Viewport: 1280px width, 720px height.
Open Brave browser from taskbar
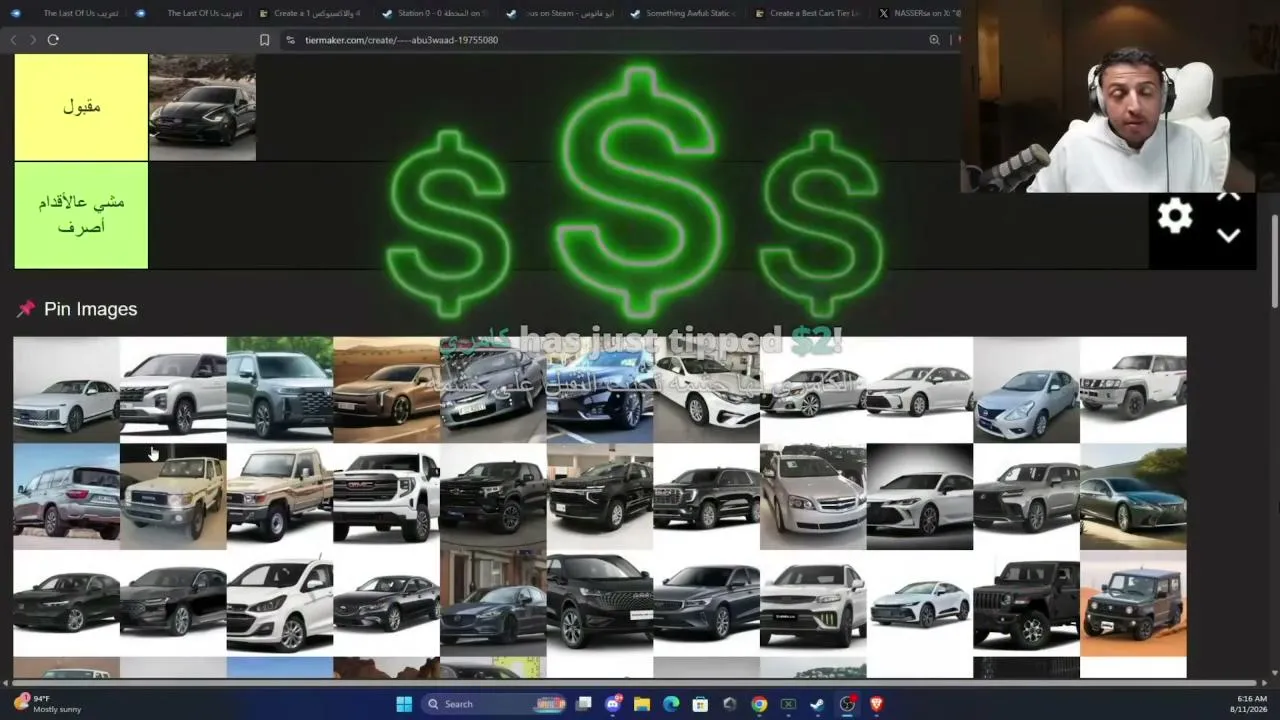pyautogui.click(x=876, y=704)
